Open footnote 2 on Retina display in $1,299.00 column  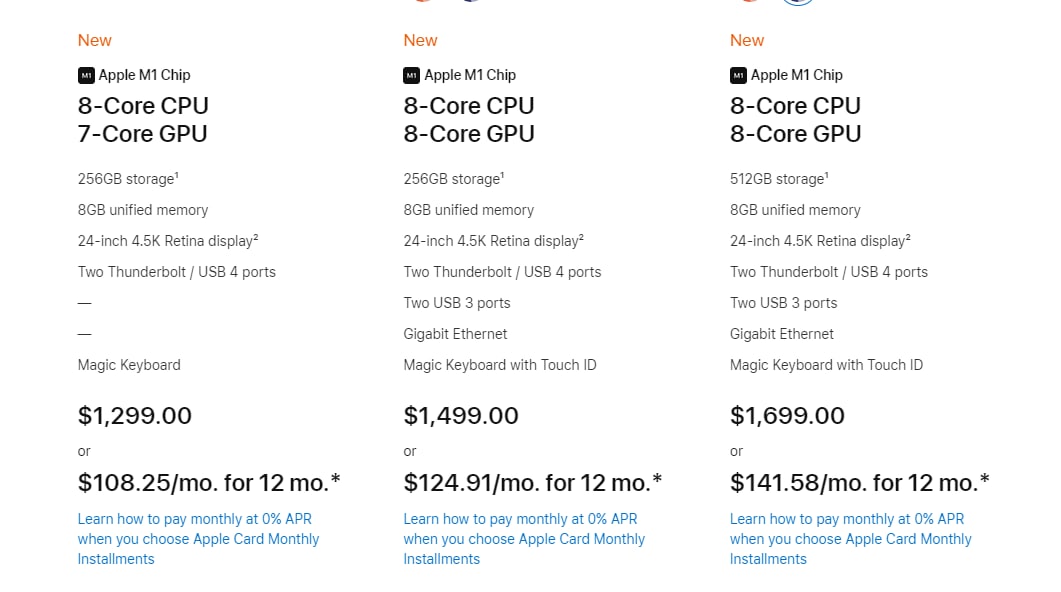[x=256, y=237]
